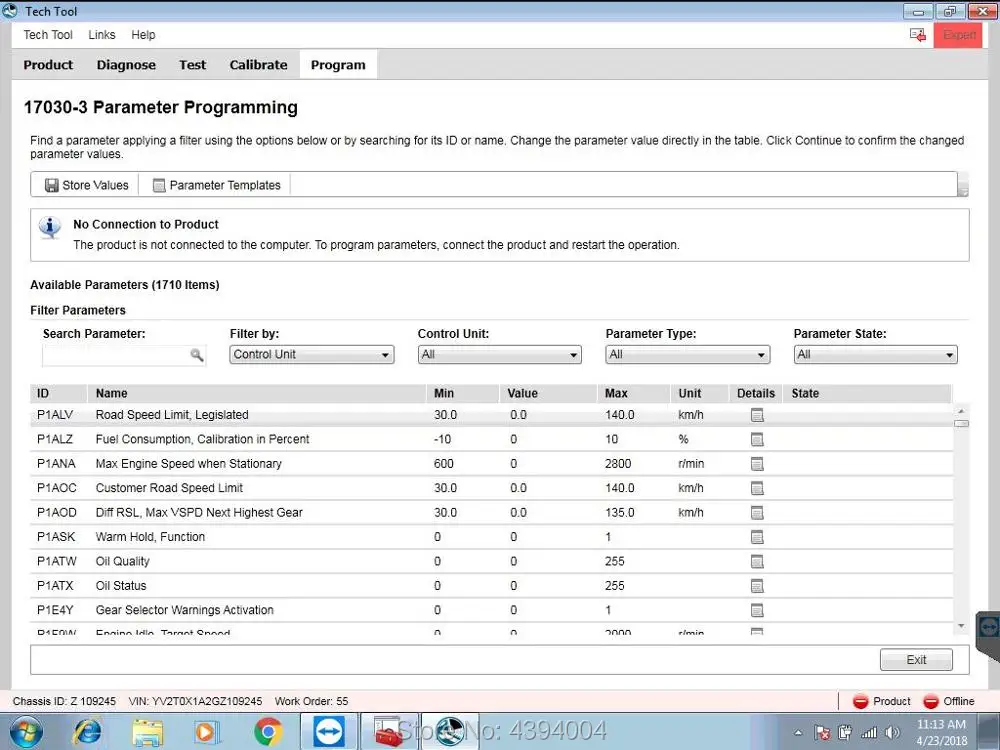The height and width of the screenshot is (750, 1000).
Task: Open details icon for Oil Quality row
Action: coord(757,562)
